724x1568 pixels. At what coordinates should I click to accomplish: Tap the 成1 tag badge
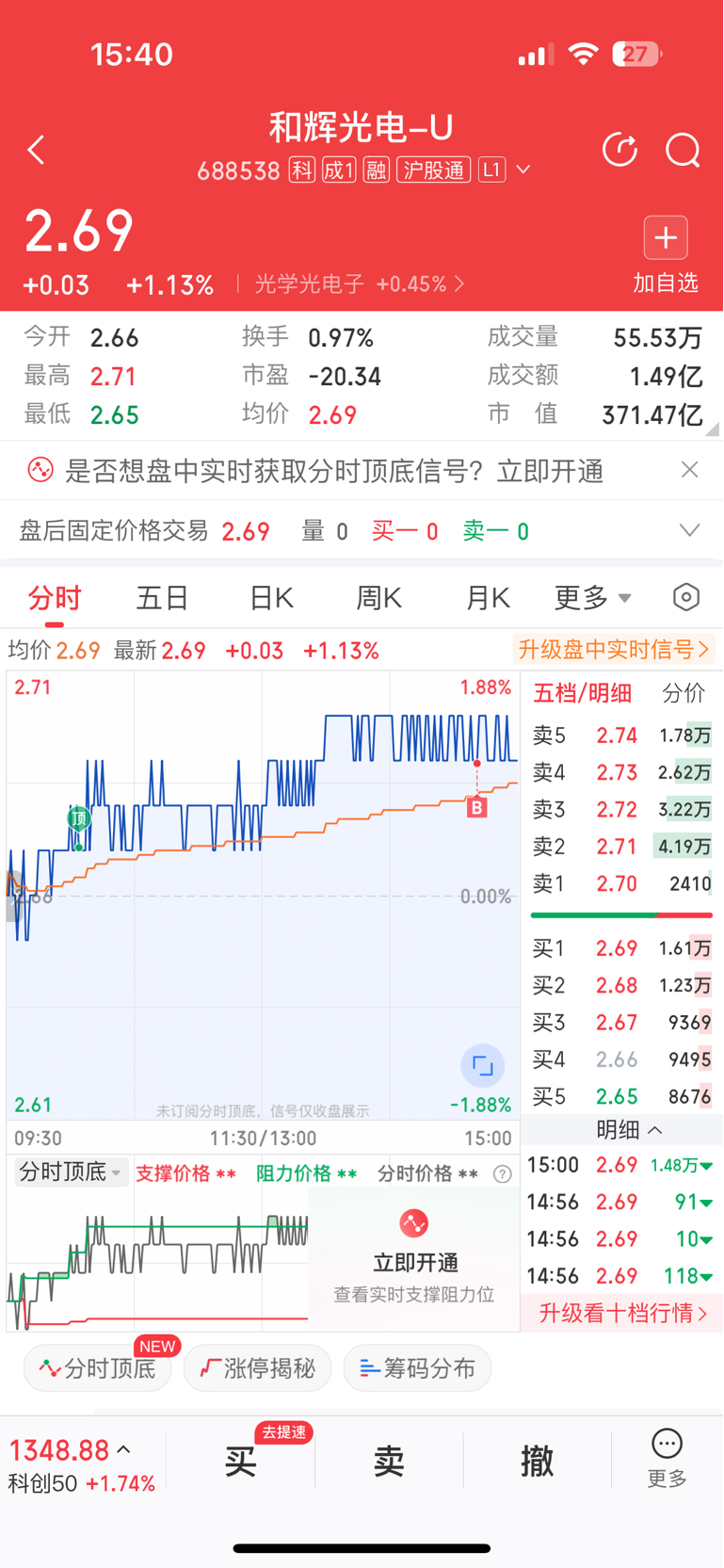pyautogui.click(x=339, y=170)
